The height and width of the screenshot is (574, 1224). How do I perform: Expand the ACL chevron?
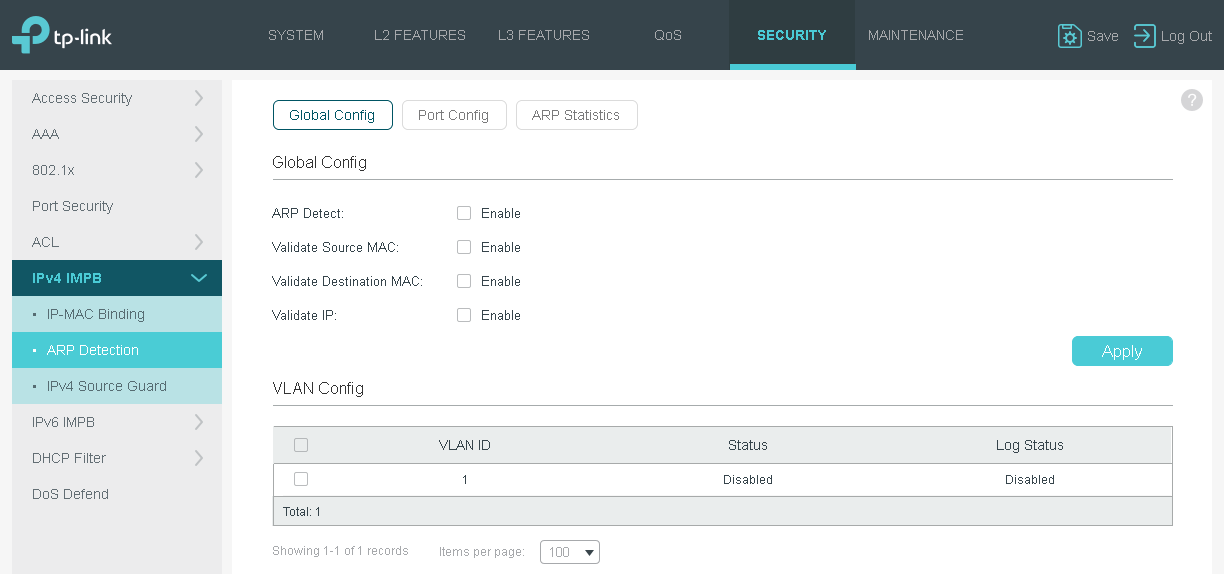(199, 242)
